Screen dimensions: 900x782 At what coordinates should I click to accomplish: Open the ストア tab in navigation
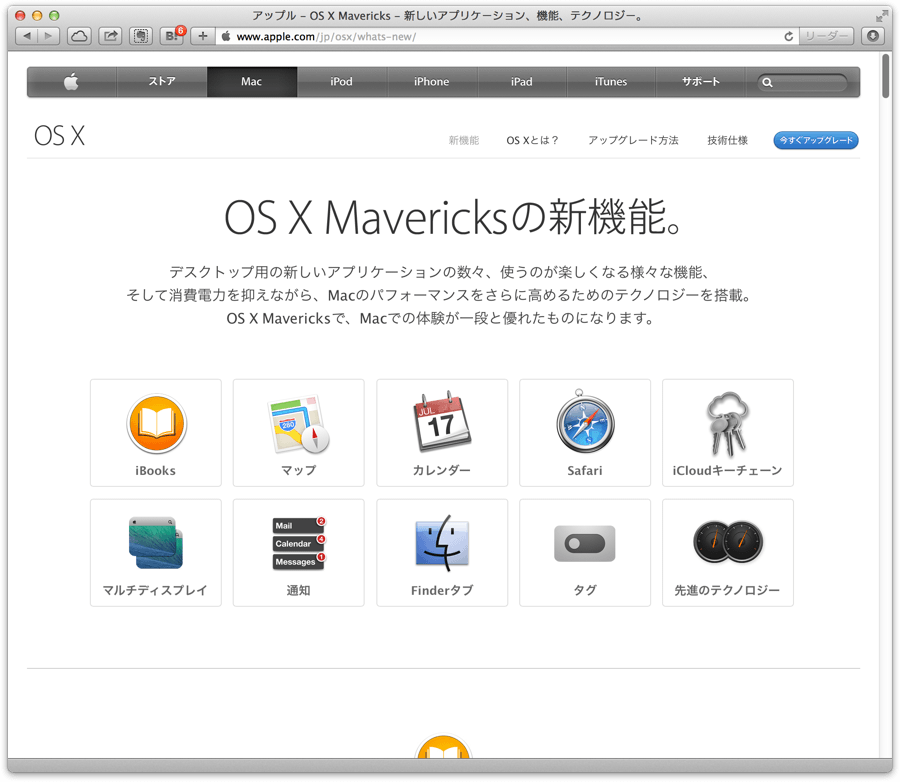[x=162, y=82]
